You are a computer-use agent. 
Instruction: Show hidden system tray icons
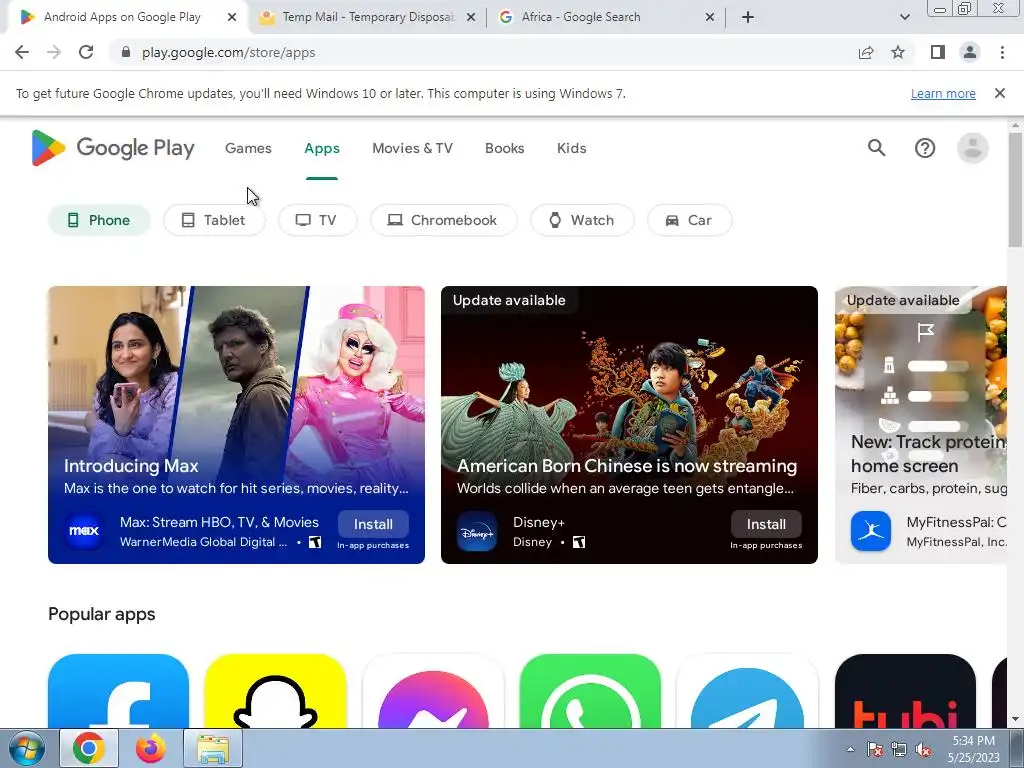pos(850,750)
